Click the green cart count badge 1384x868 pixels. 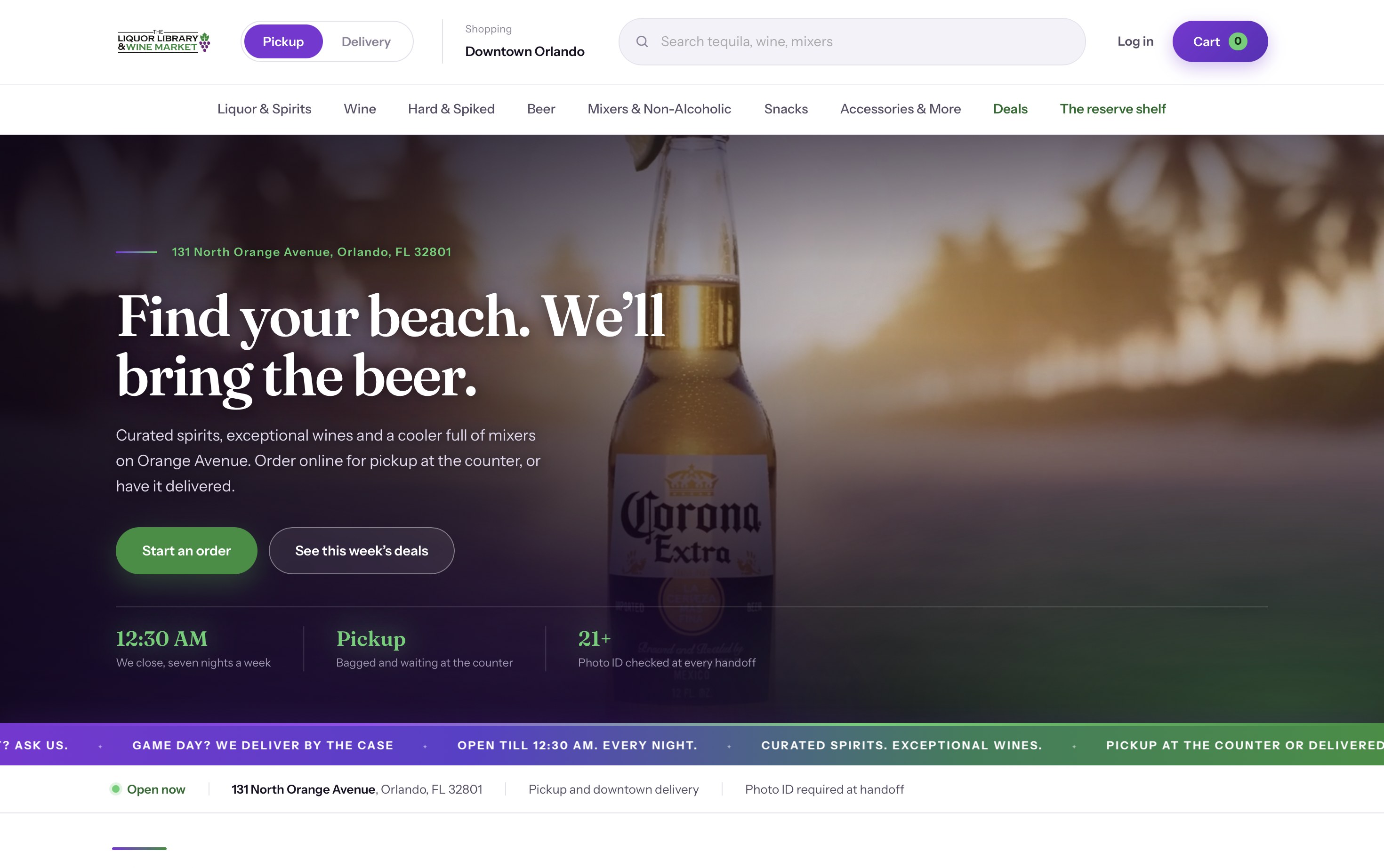click(x=1238, y=41)
